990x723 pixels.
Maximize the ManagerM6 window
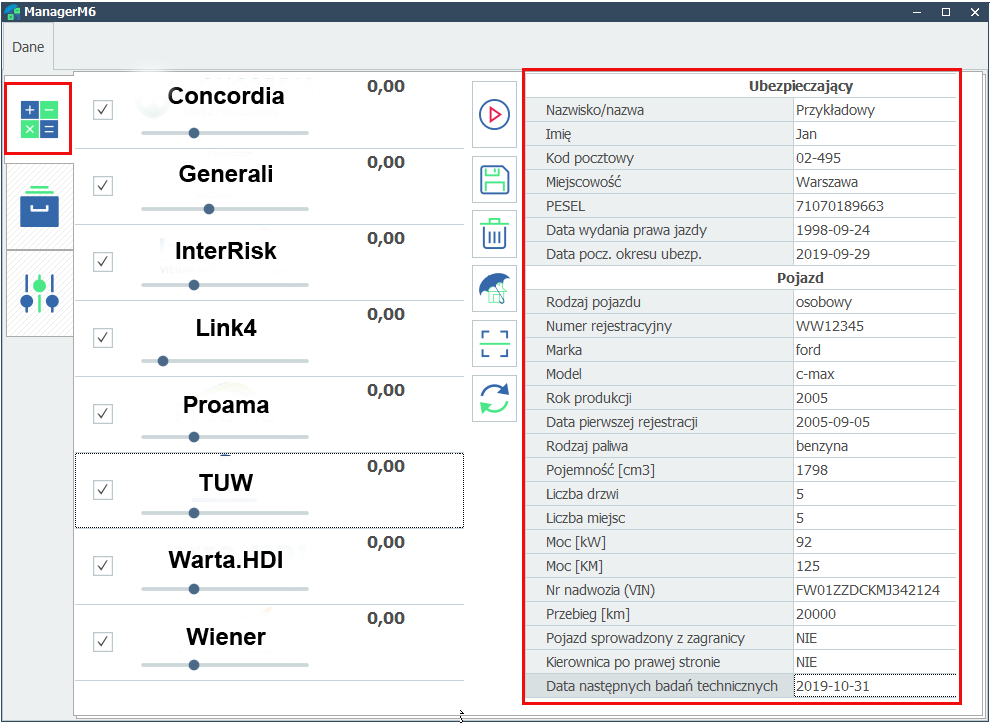946,12
